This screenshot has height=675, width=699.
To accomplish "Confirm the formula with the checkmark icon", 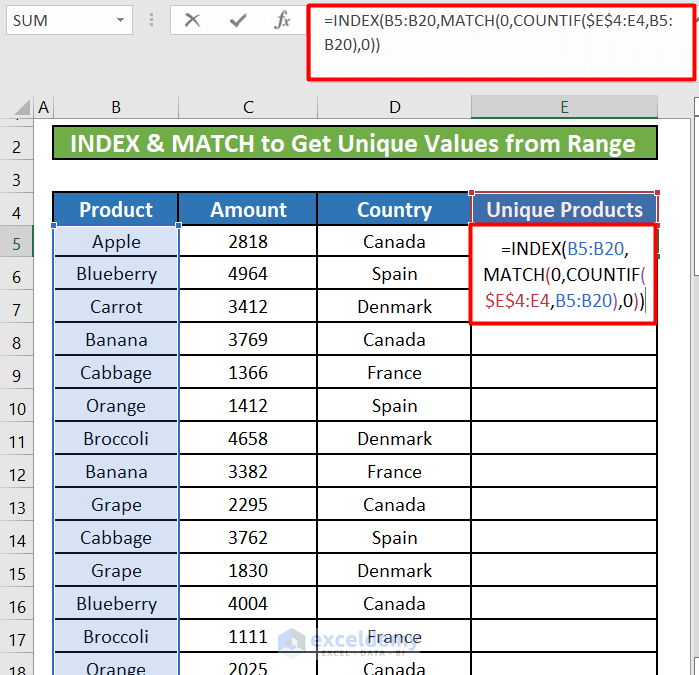I will (x=238, y=20).
